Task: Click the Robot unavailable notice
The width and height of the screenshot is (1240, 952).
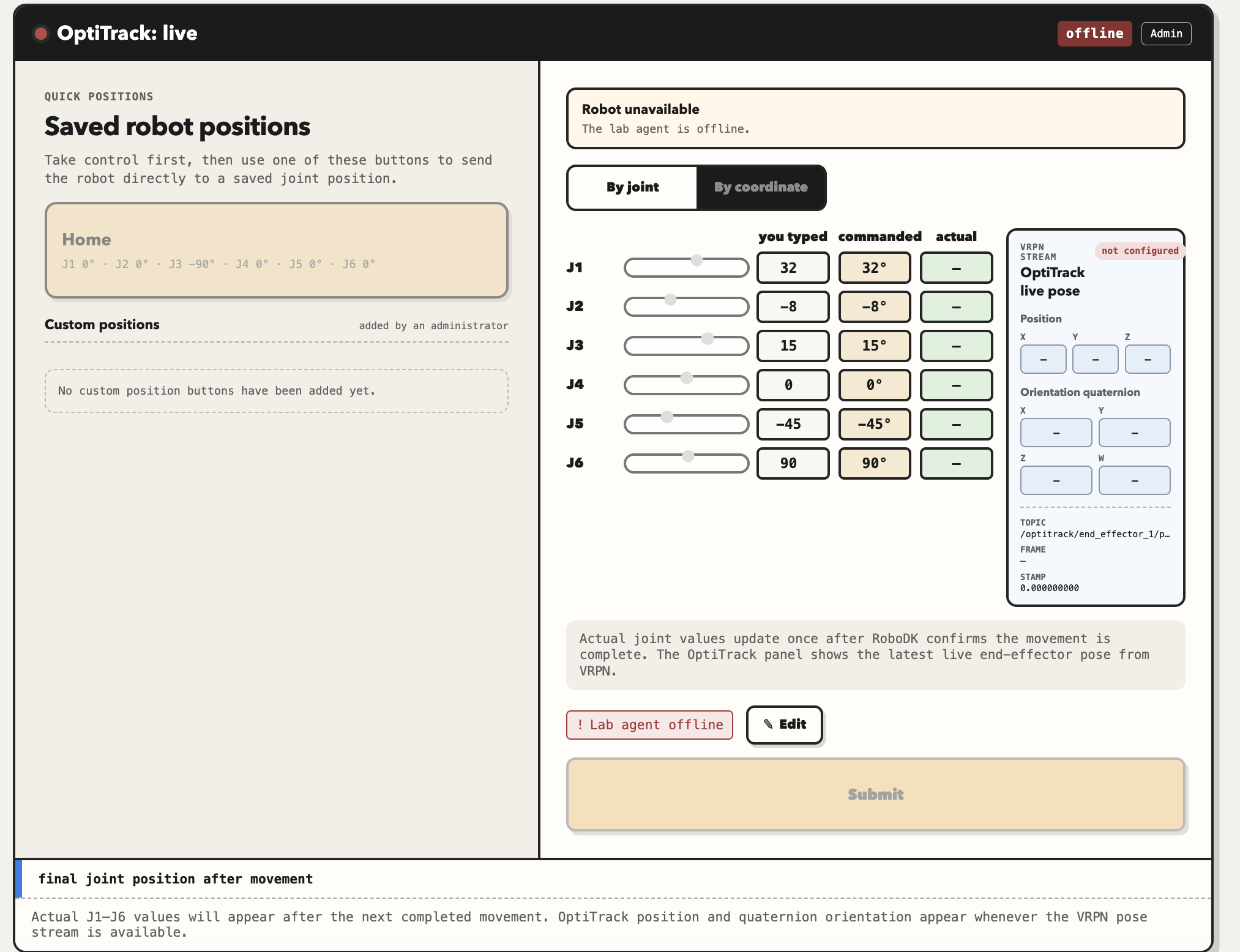Action: 876,119
